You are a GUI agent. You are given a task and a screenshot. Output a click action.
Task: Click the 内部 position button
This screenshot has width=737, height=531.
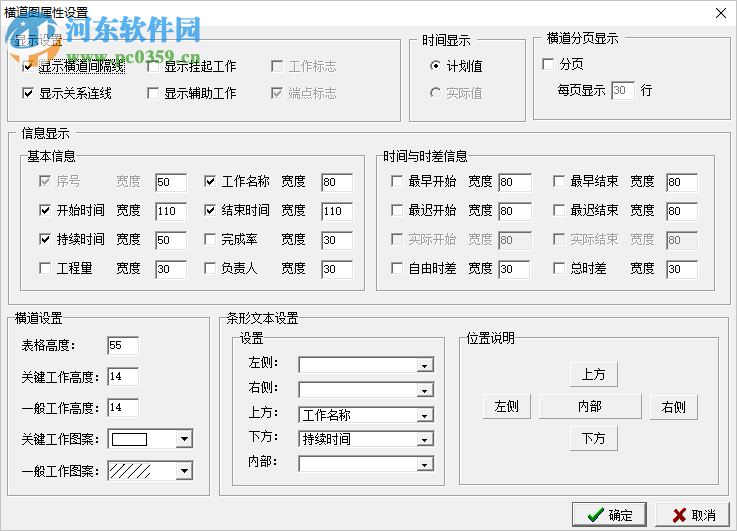point(590,406)
